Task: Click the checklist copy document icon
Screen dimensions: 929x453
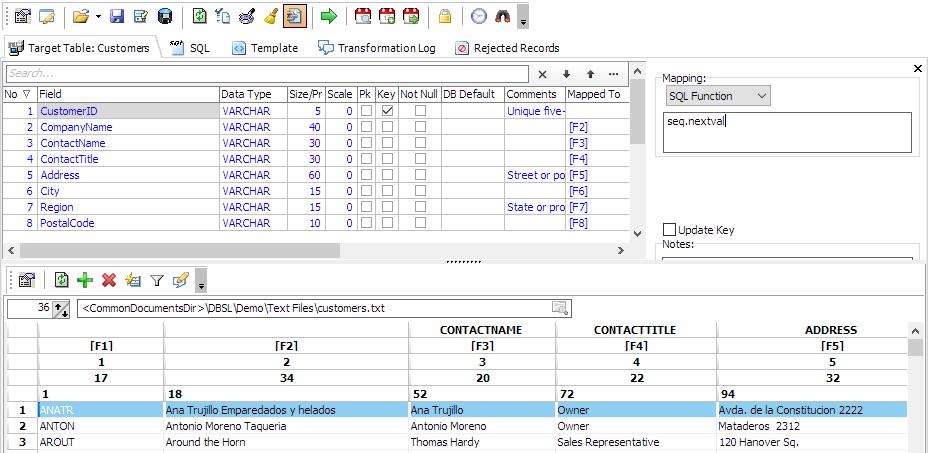Action: pyautogui.click(x=223, y=17)
